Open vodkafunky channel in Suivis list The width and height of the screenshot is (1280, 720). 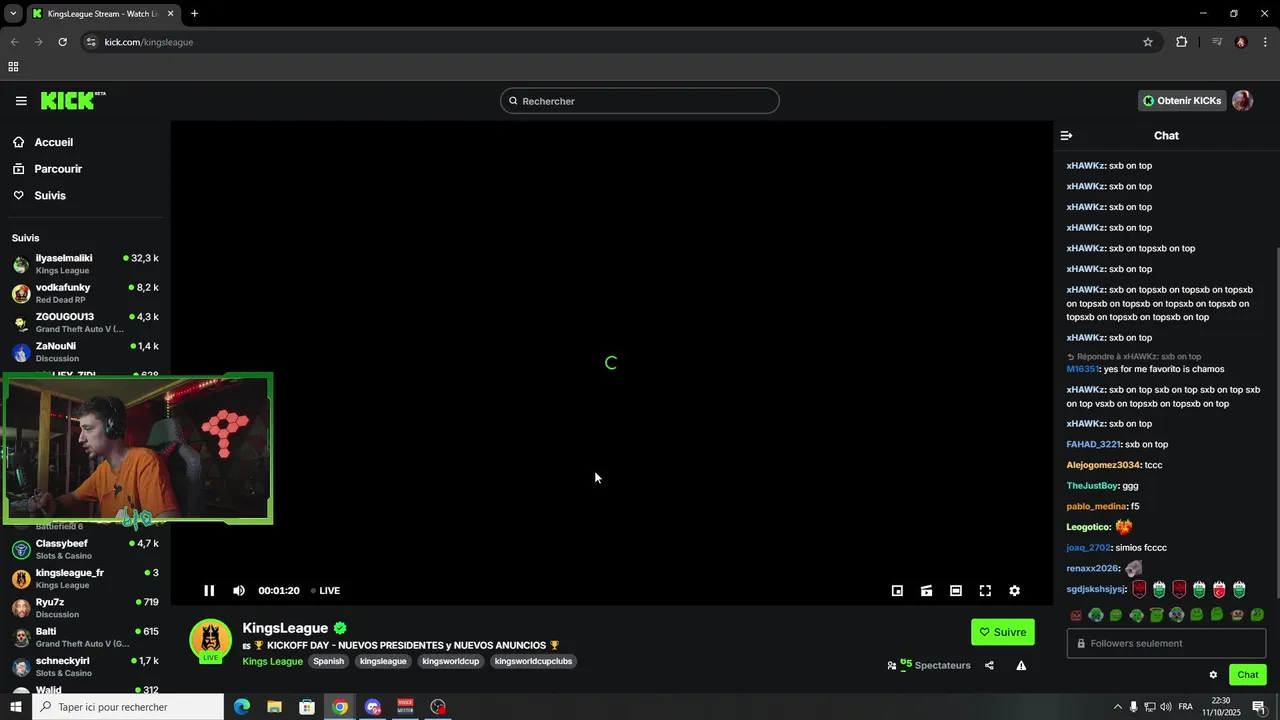click(x=85, y=293)
